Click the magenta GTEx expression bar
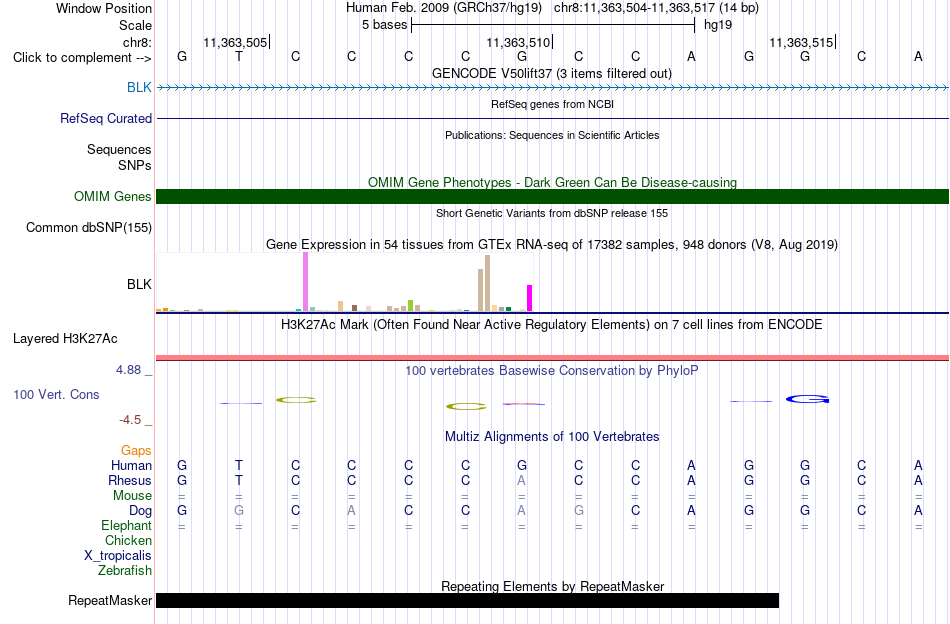The image size is (950, 624). (530, 298)
